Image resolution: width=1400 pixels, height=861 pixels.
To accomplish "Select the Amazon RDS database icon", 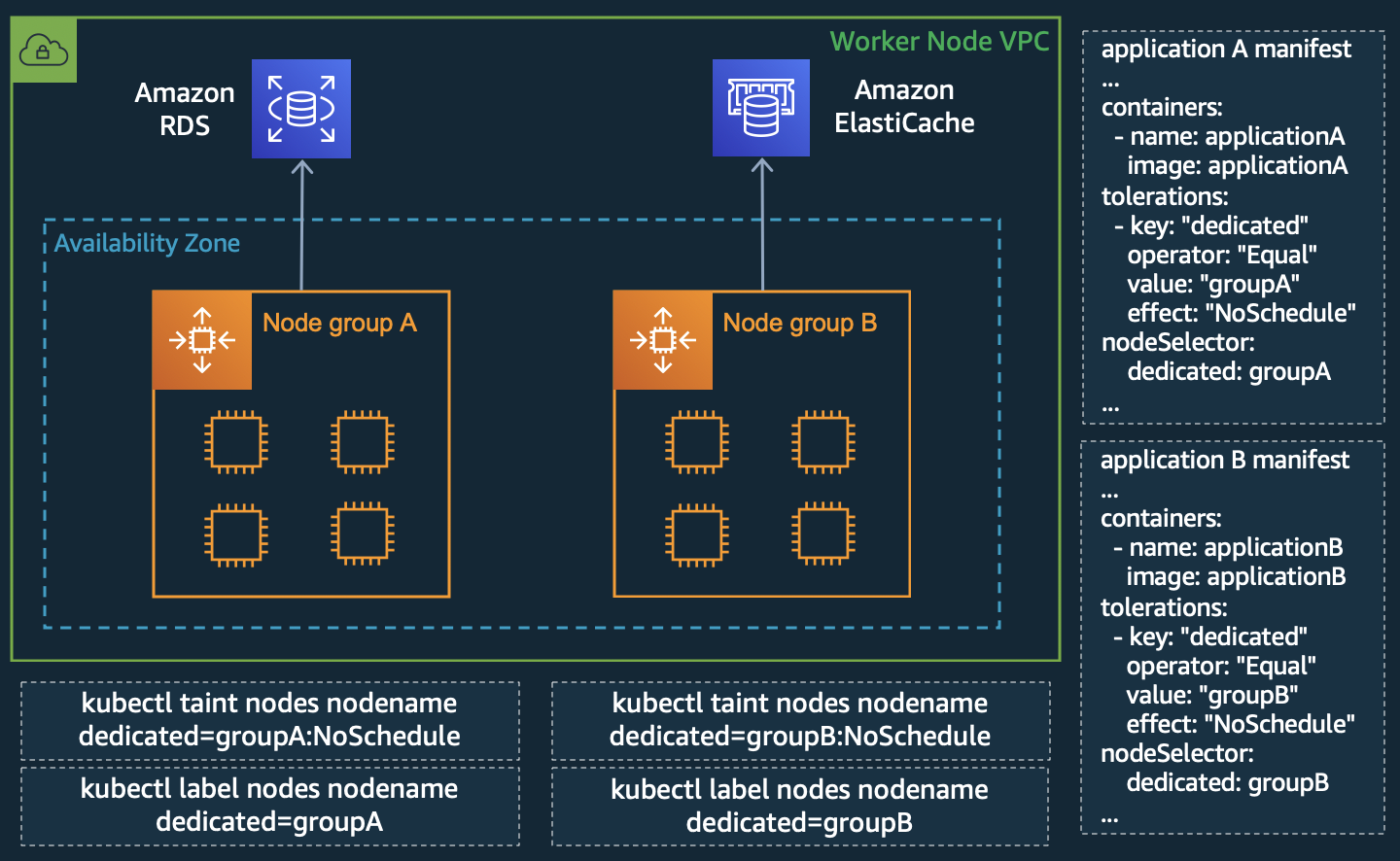I will point(301,109).
